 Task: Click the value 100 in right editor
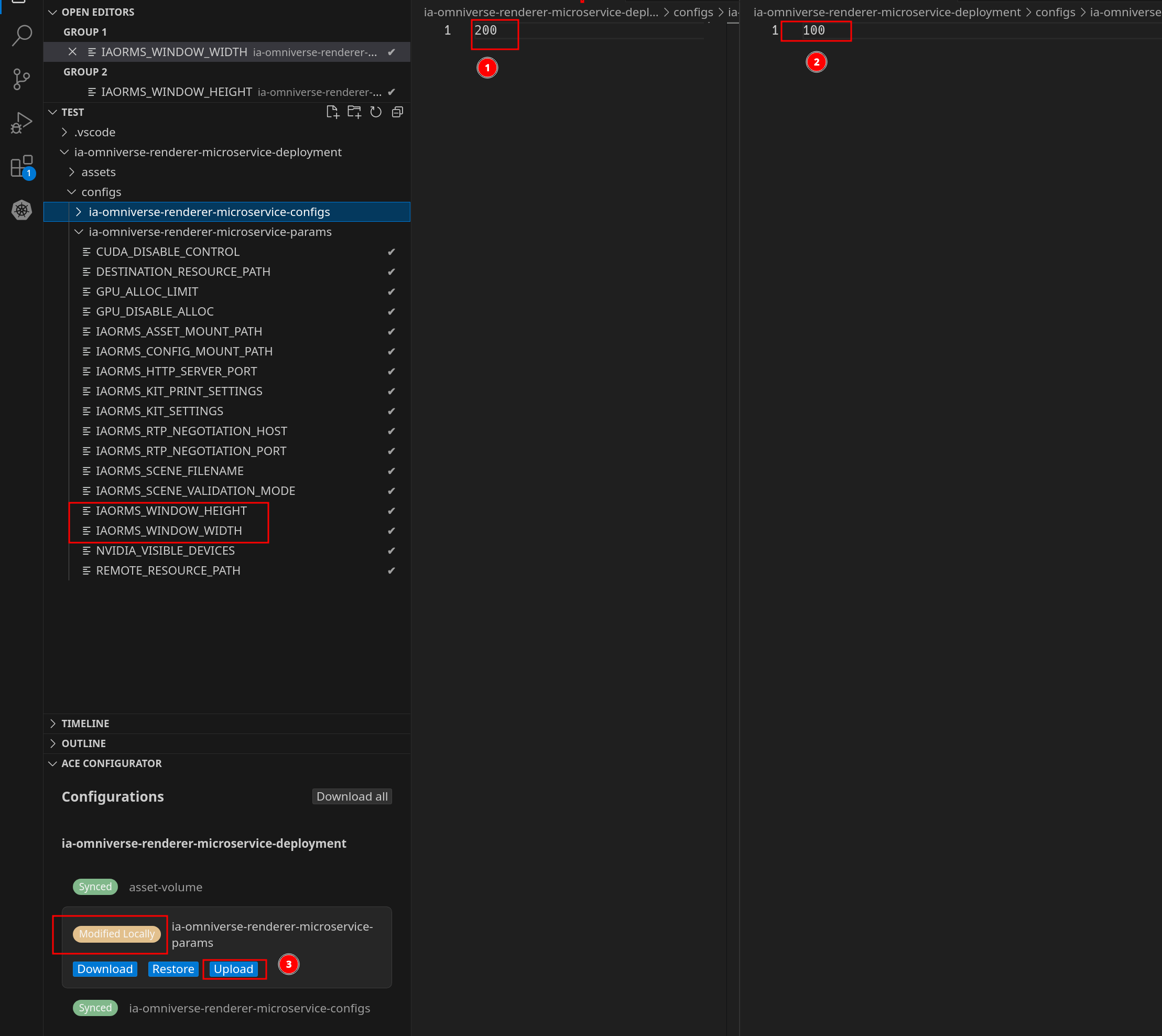tap(814, 30)
